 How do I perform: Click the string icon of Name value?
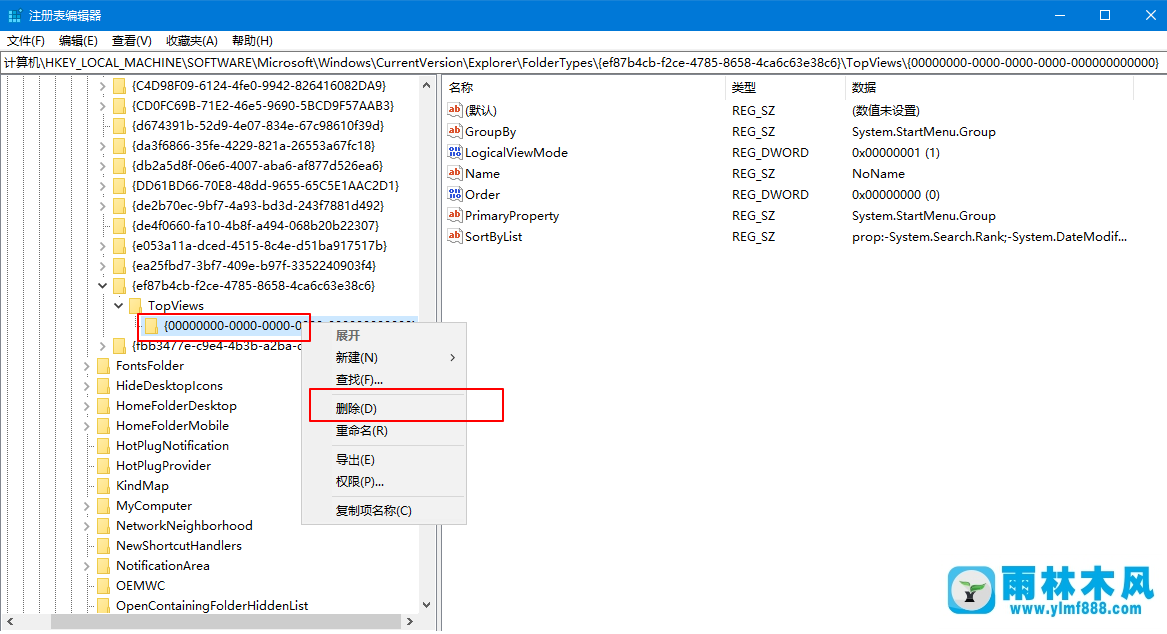455,173
